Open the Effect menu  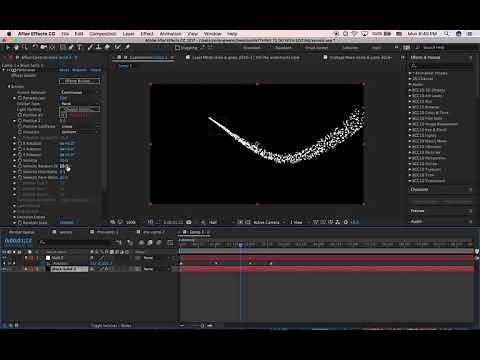tap(147, 34)
